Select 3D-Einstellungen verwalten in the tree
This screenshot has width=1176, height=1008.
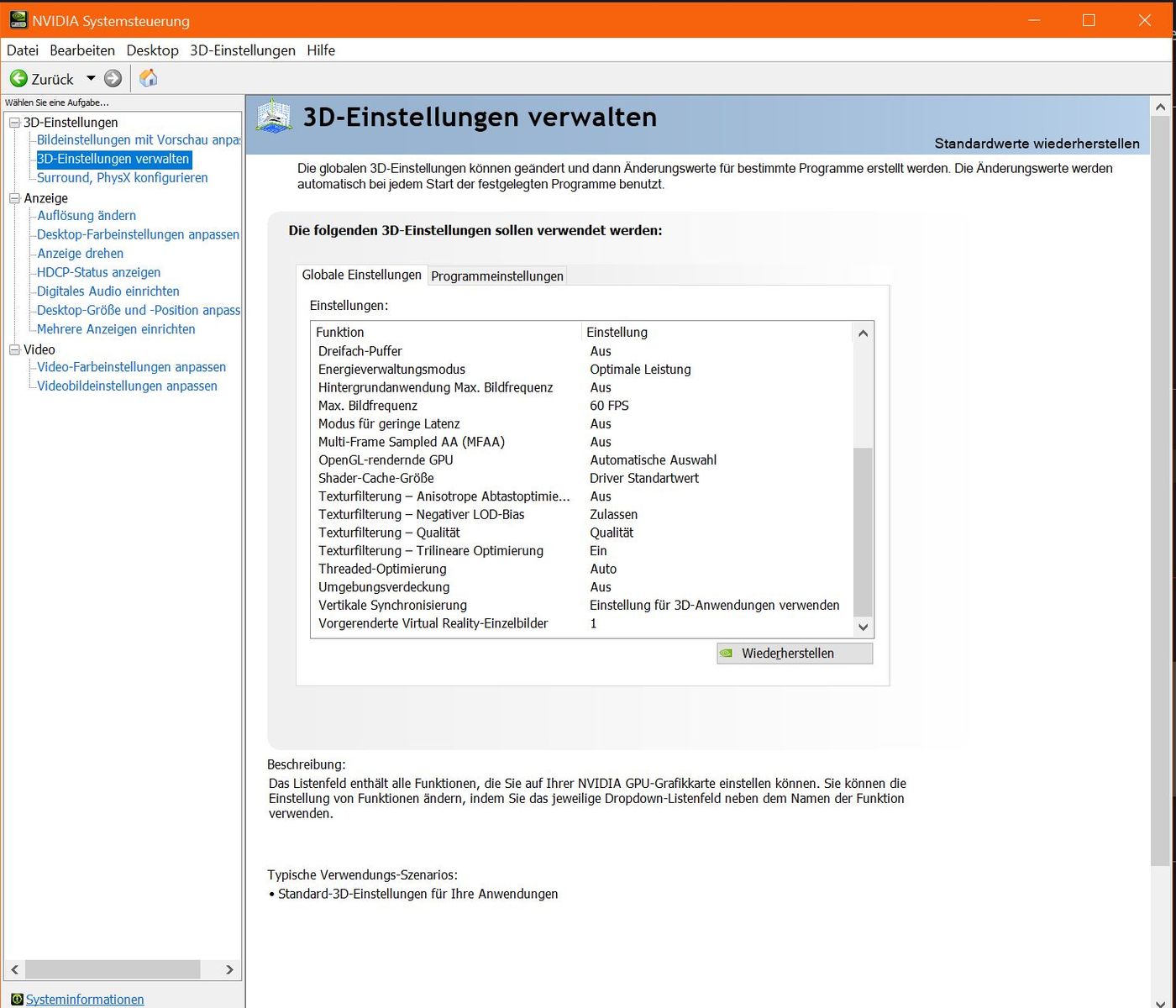point(113,159)
